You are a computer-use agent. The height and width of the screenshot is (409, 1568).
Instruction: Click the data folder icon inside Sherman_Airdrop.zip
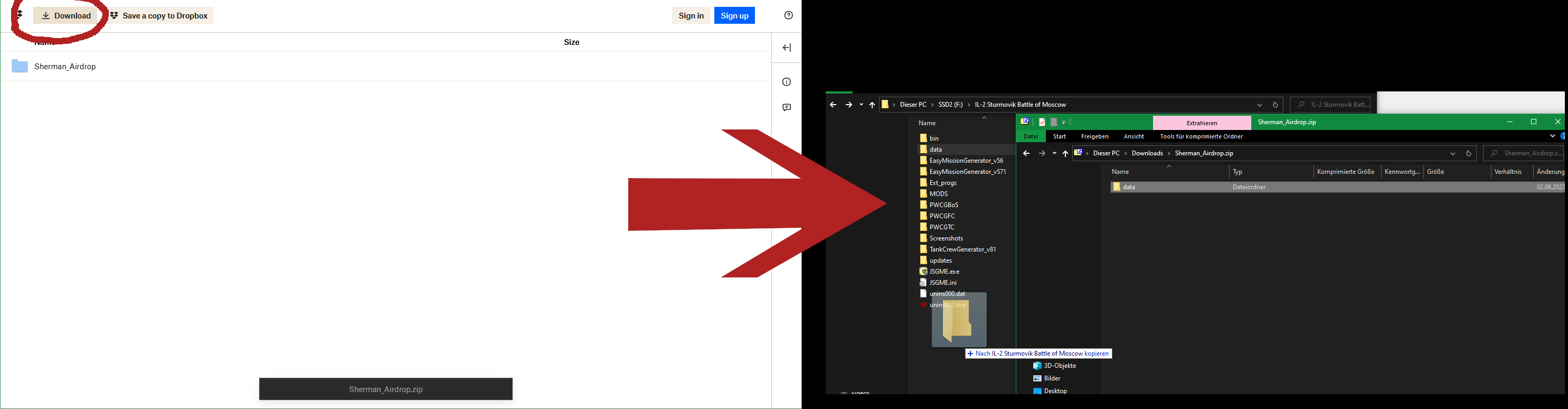pos(1117,187)
